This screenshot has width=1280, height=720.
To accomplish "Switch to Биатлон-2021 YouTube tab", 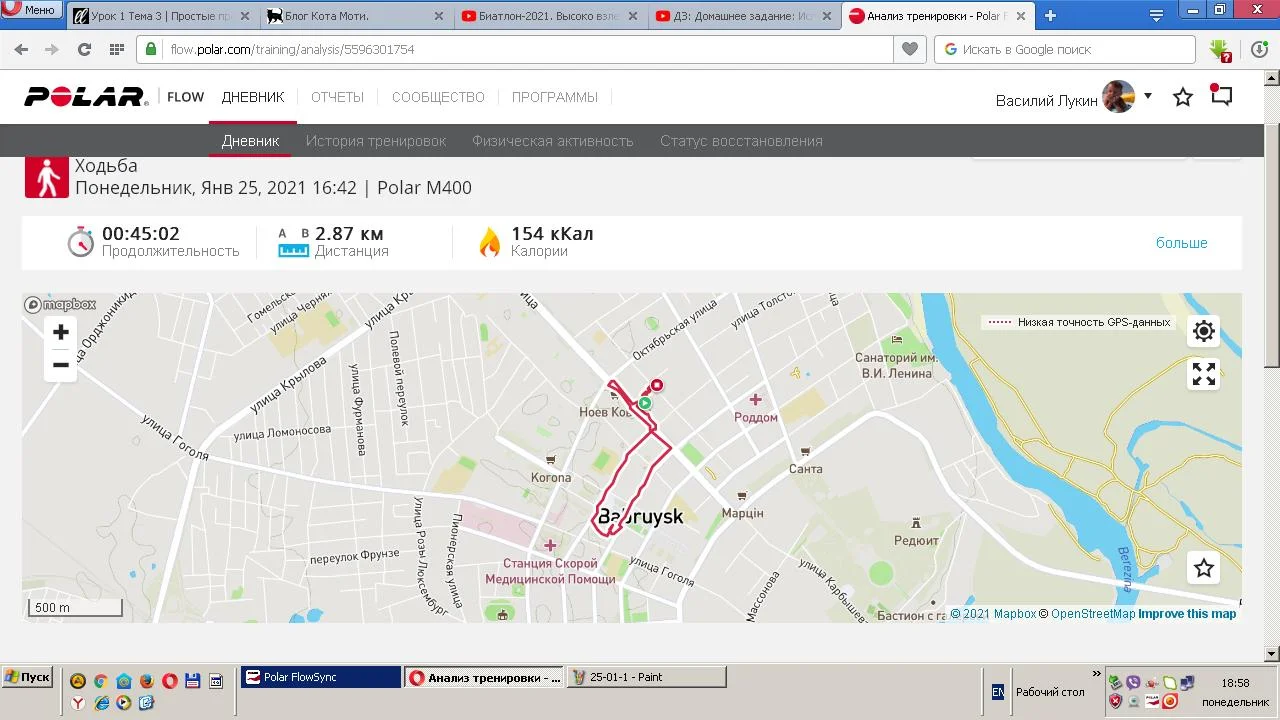I will 549,16.
